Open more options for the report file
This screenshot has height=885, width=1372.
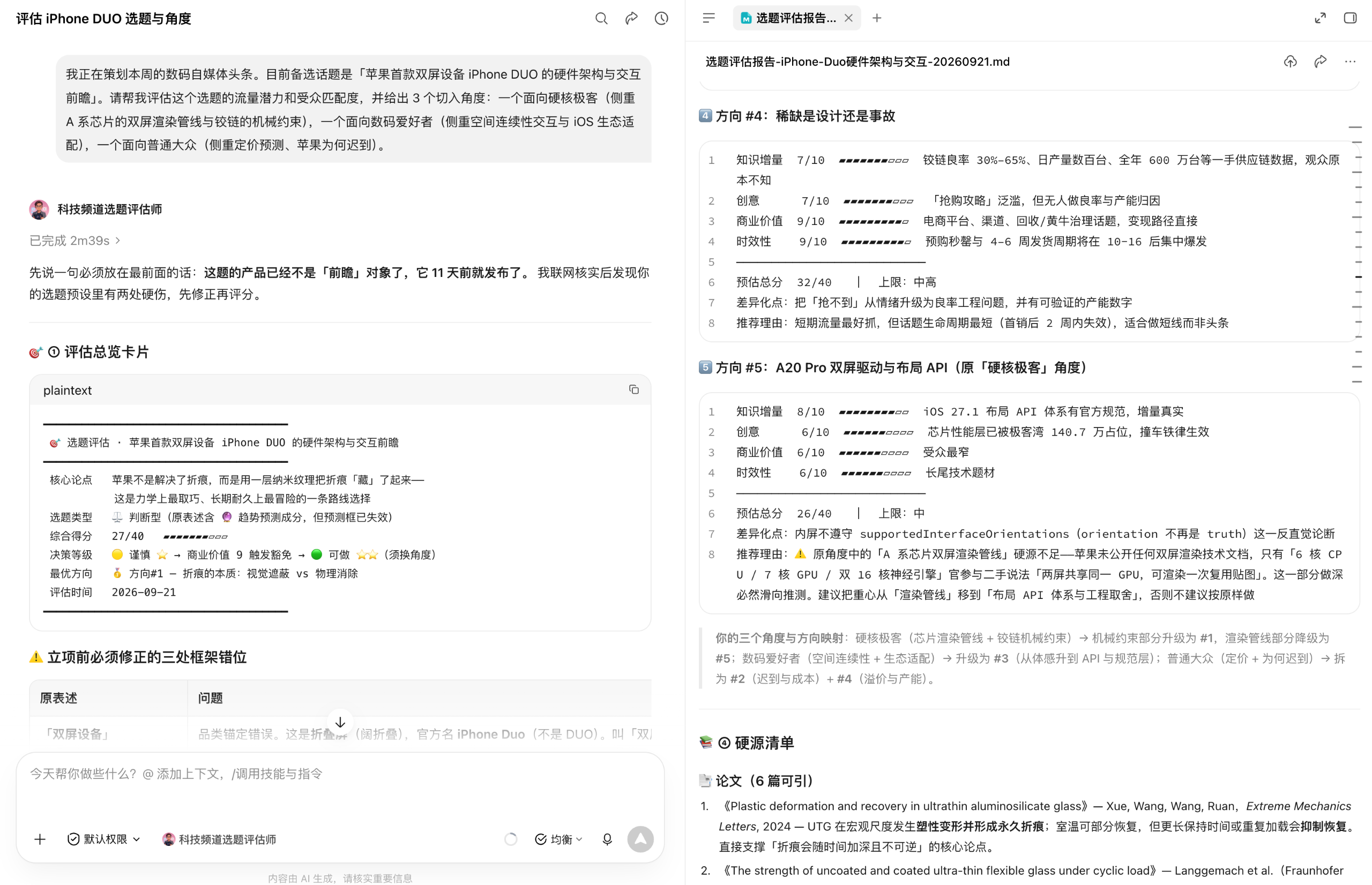click(x=1350, y=62)
